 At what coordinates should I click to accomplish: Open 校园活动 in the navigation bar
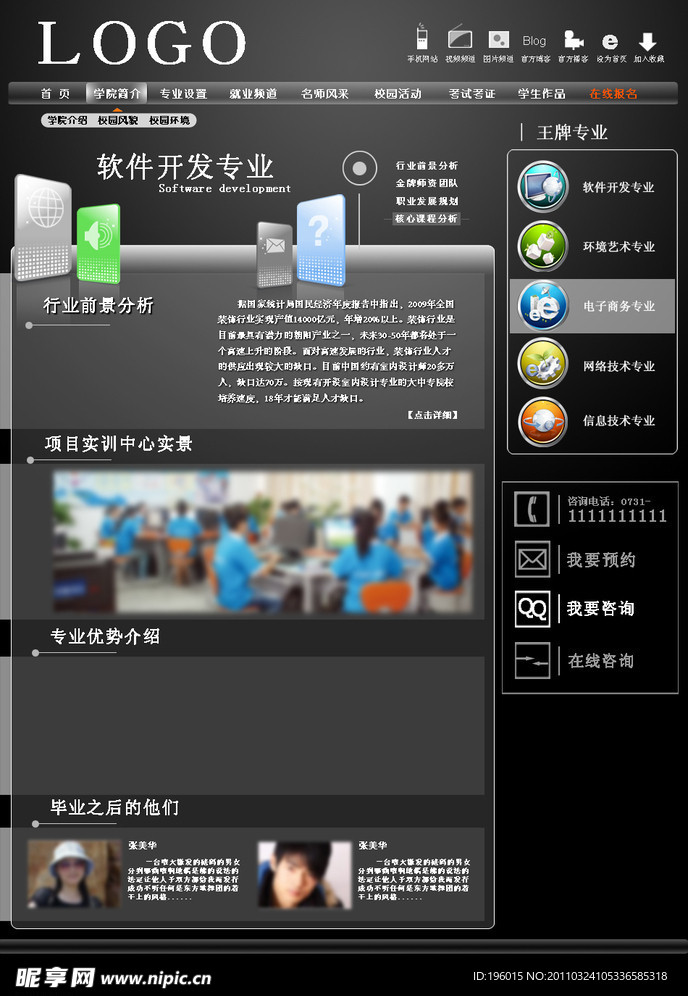pos(398,93)
